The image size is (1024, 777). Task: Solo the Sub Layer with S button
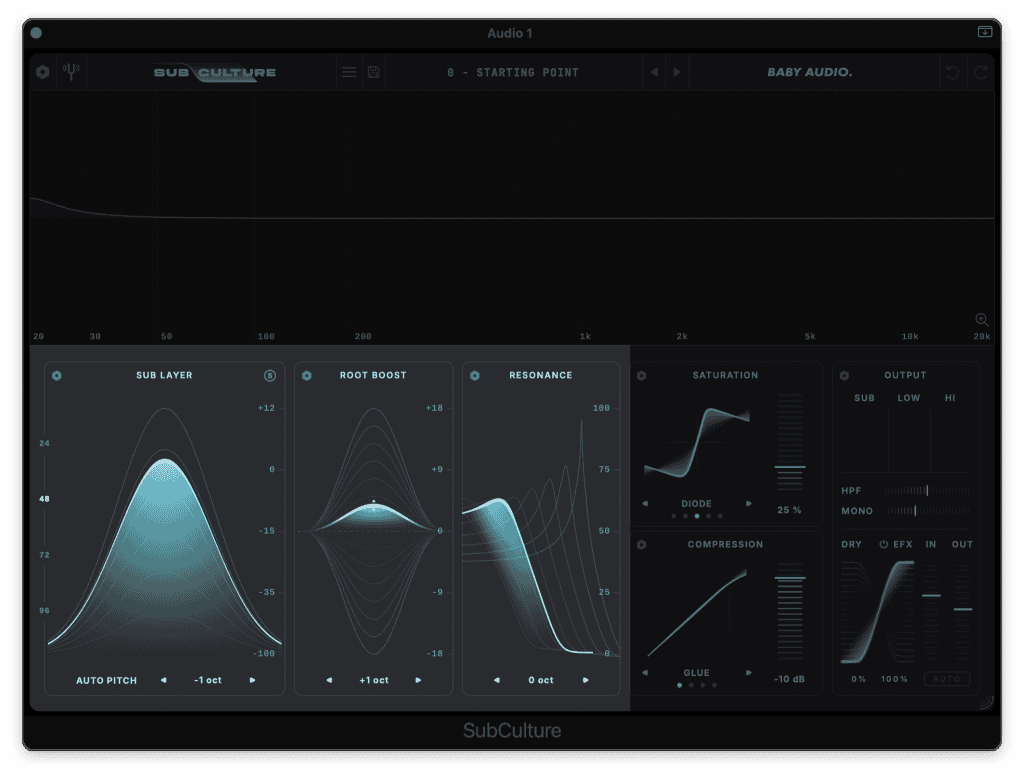point(270,375)
